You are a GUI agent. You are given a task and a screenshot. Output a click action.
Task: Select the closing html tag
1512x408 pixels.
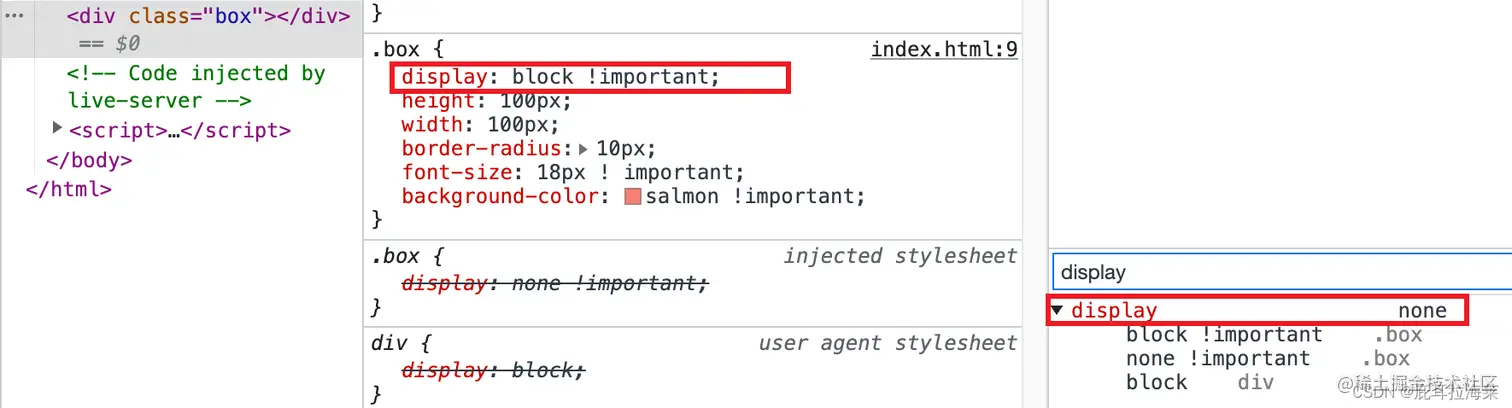click(x=69, y=189)
